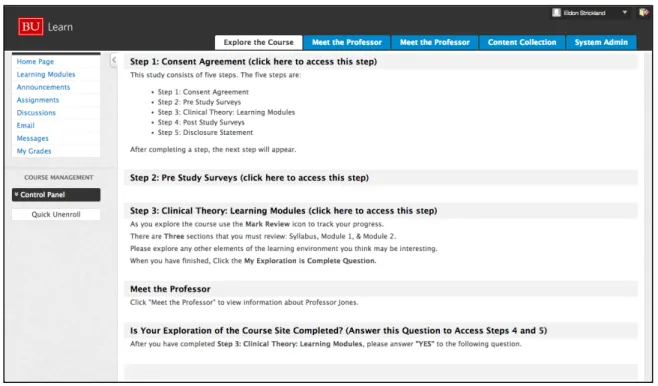Open Messages in the sidebar
This screenshot has height=386, width=658.
point(32,138)
